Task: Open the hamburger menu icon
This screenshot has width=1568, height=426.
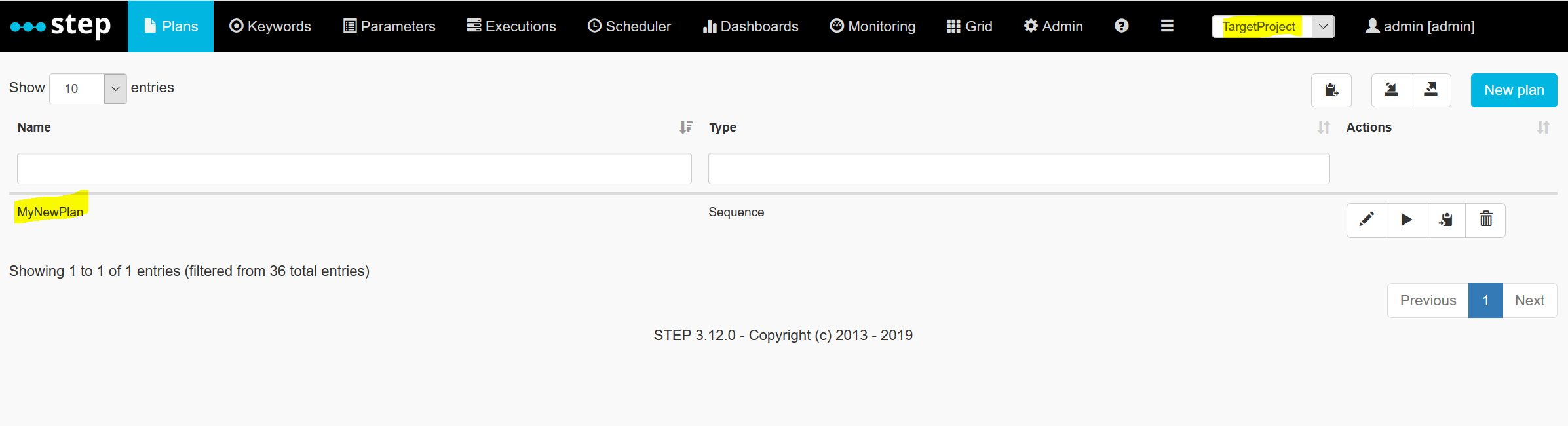Action: pos(1167,26)
